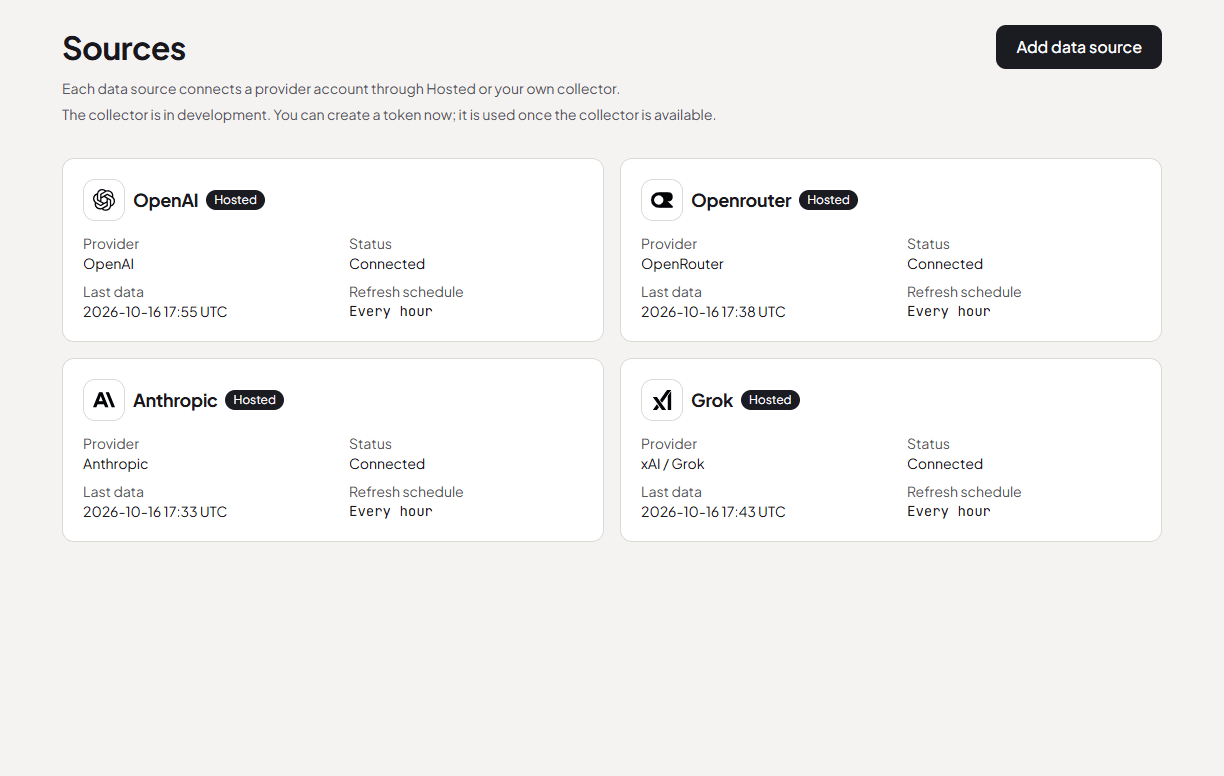
Task: Click Every hour schedule in OpenAI card
Action: [391, 312]
